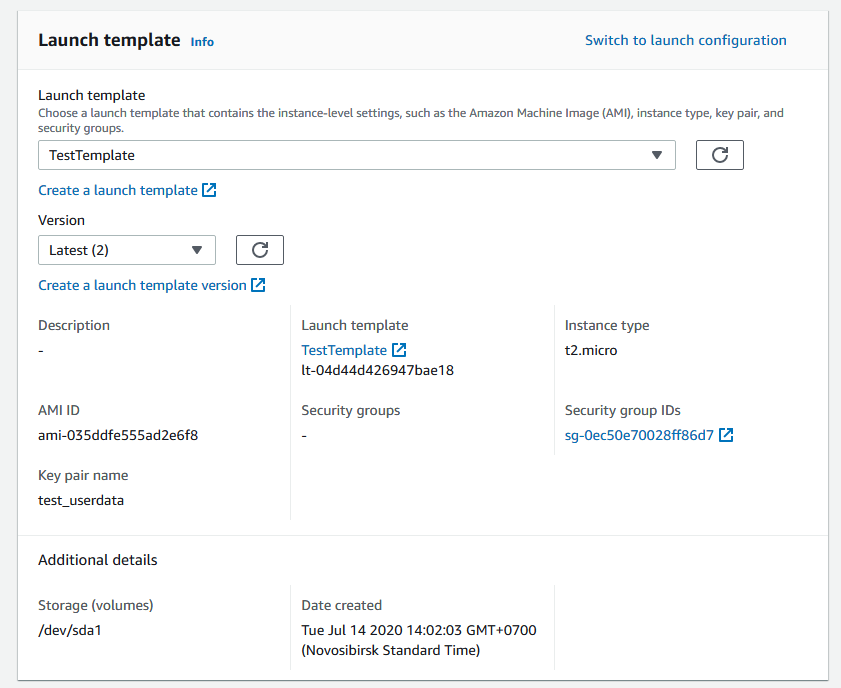This screenshot has height=688, width=841.
Task: Open the Create a launch template link
Action: (x=118, y=190)
